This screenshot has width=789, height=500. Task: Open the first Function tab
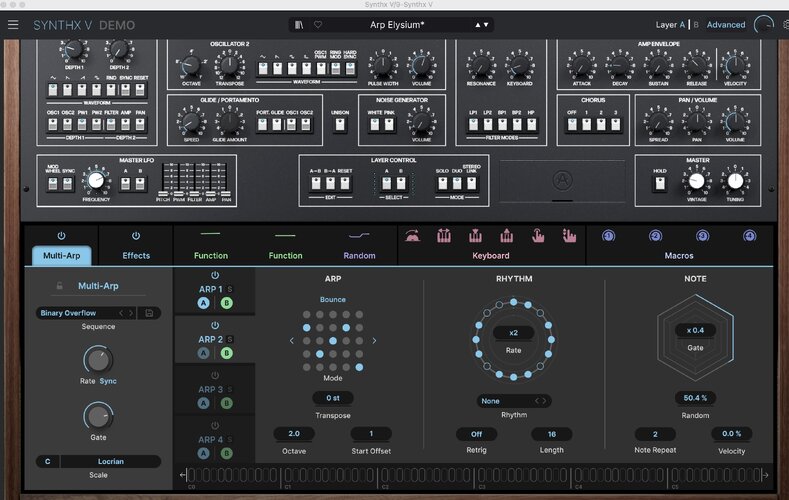(x=211, y=256)
